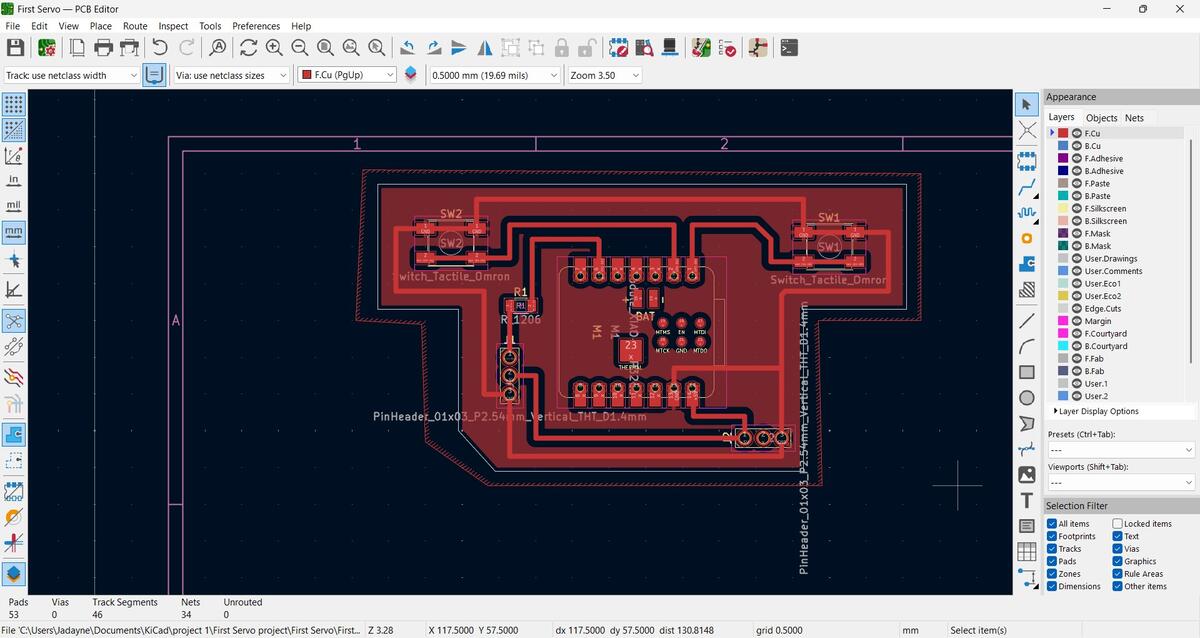The height and width of the screenshot is (638, 1200).
Task: Open the Route menu
Action: (135, 26)
